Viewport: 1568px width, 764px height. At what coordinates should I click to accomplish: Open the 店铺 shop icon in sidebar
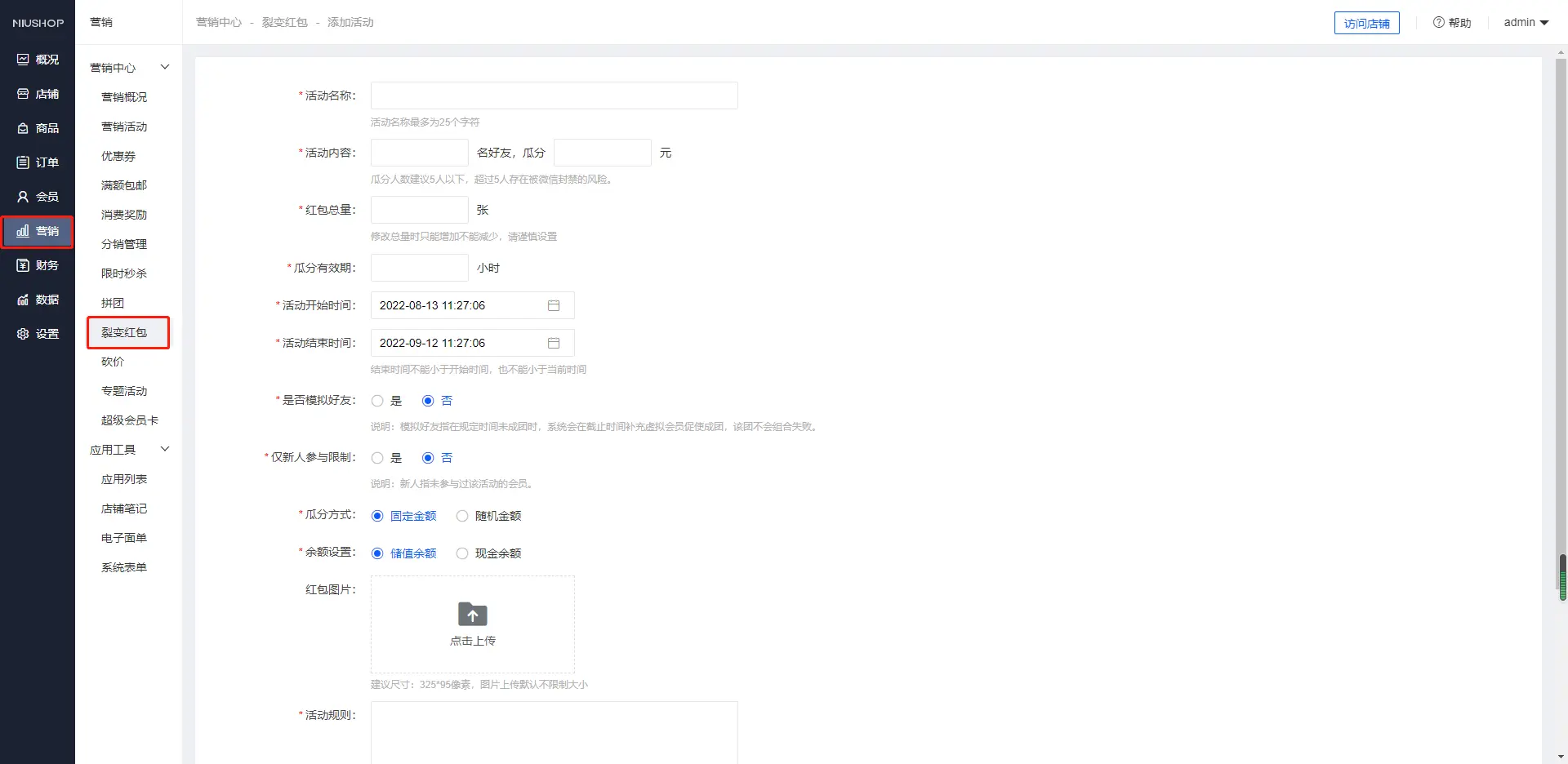[x=23, y=94]
